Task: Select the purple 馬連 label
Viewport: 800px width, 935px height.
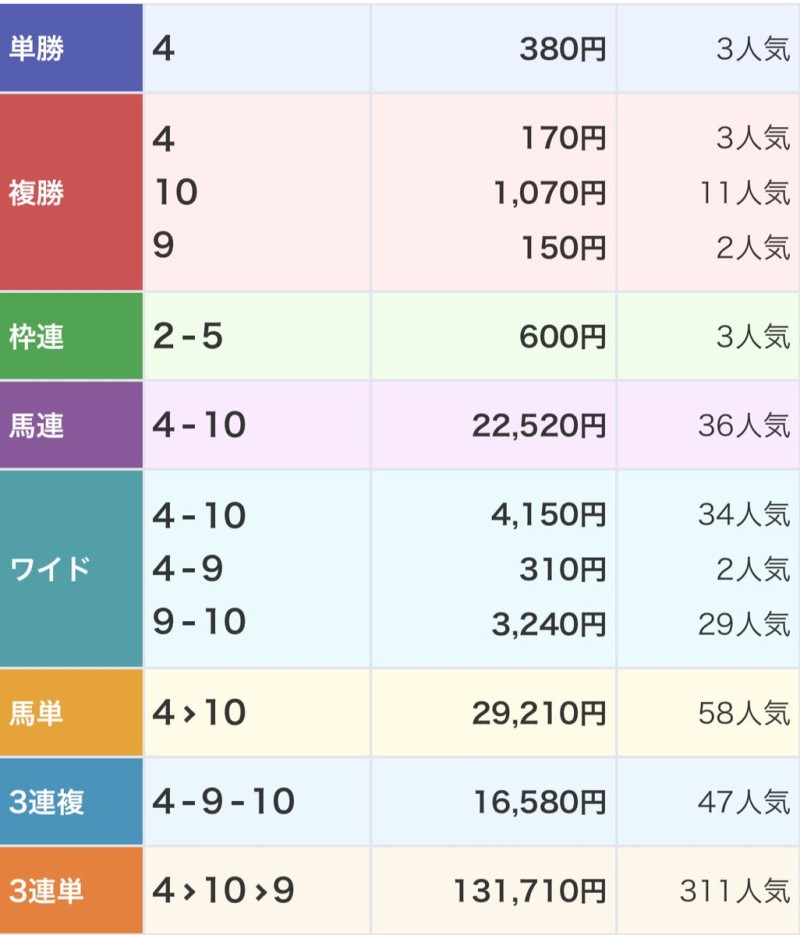Action: (70, 426)
